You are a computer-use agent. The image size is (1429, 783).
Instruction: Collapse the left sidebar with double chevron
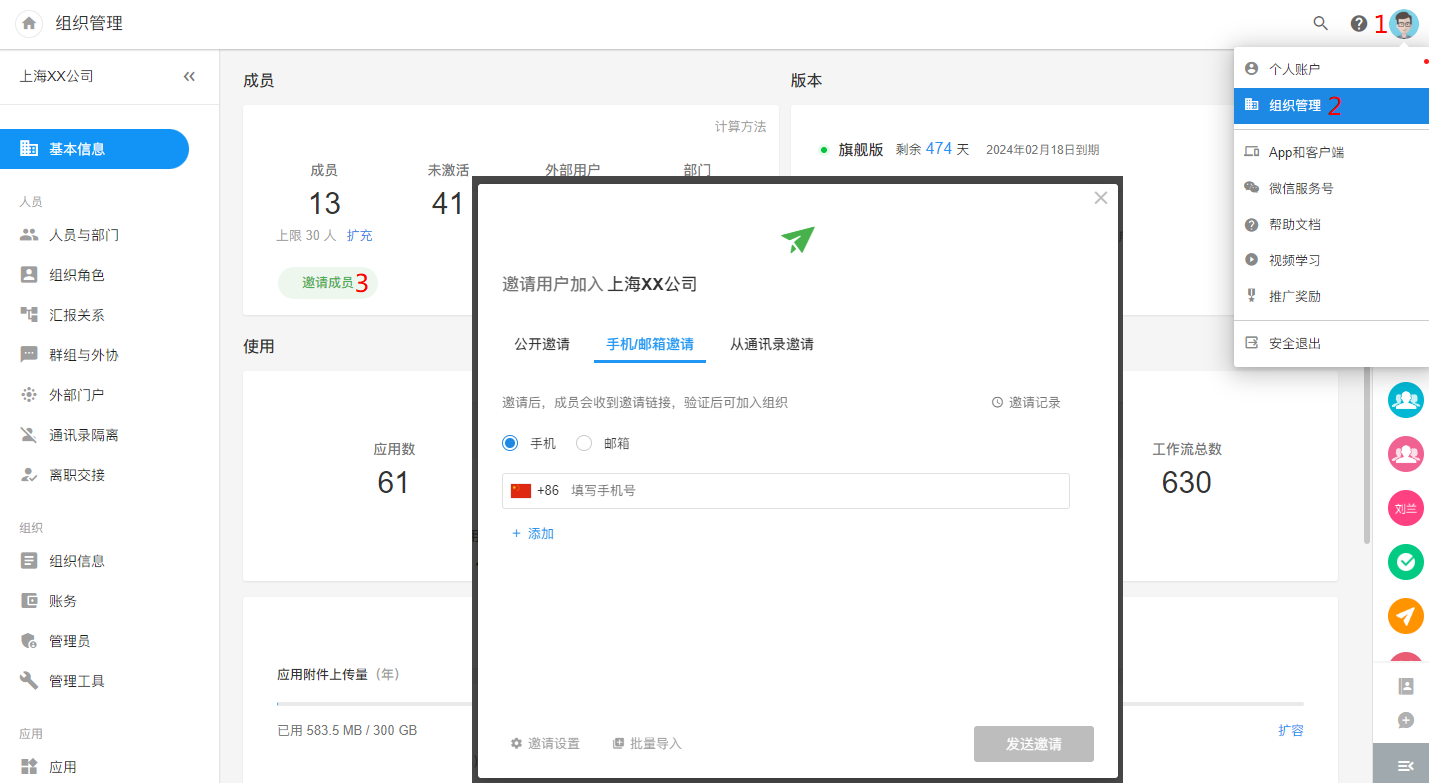point(189,76)
